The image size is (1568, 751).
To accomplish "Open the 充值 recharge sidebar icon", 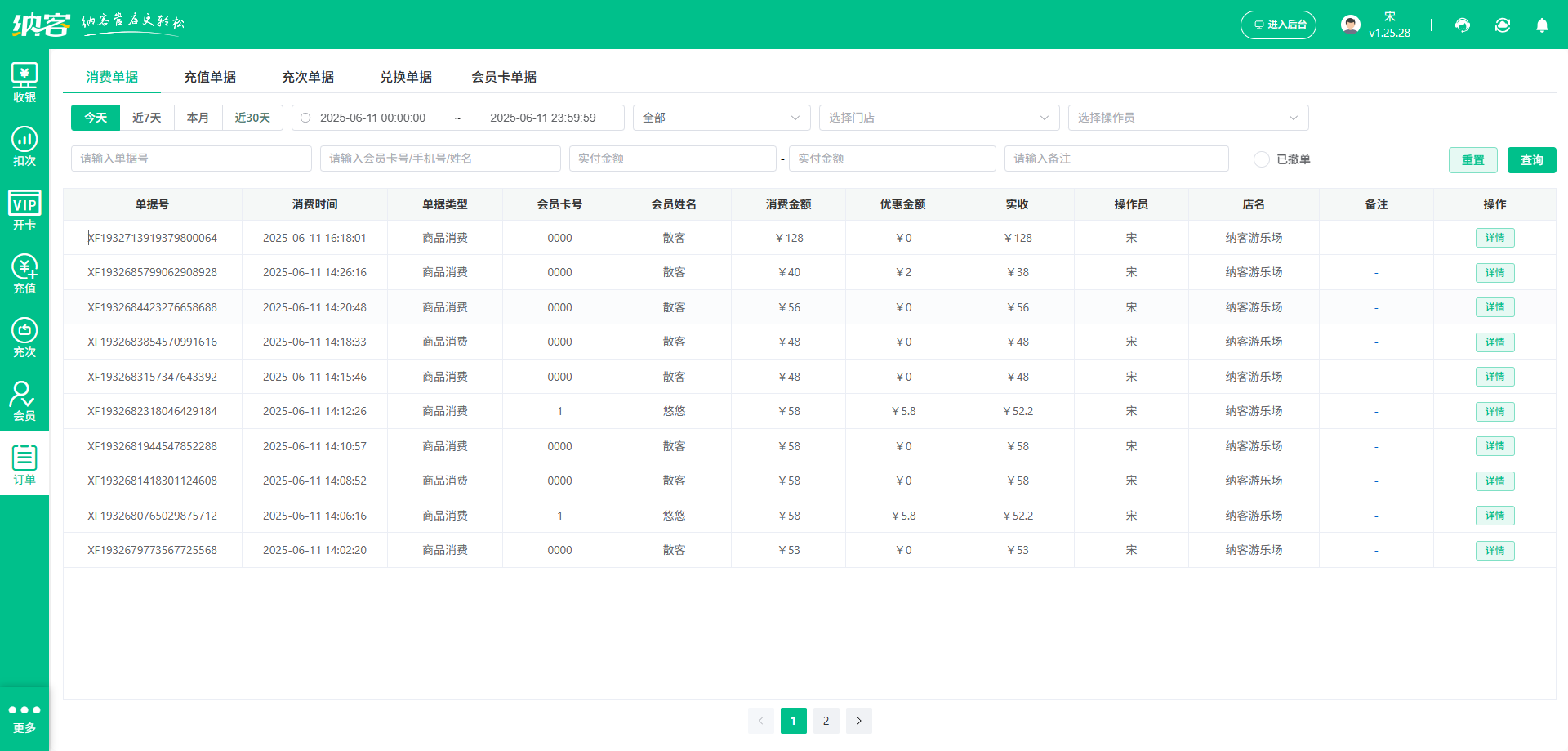I will click(24, 274).
